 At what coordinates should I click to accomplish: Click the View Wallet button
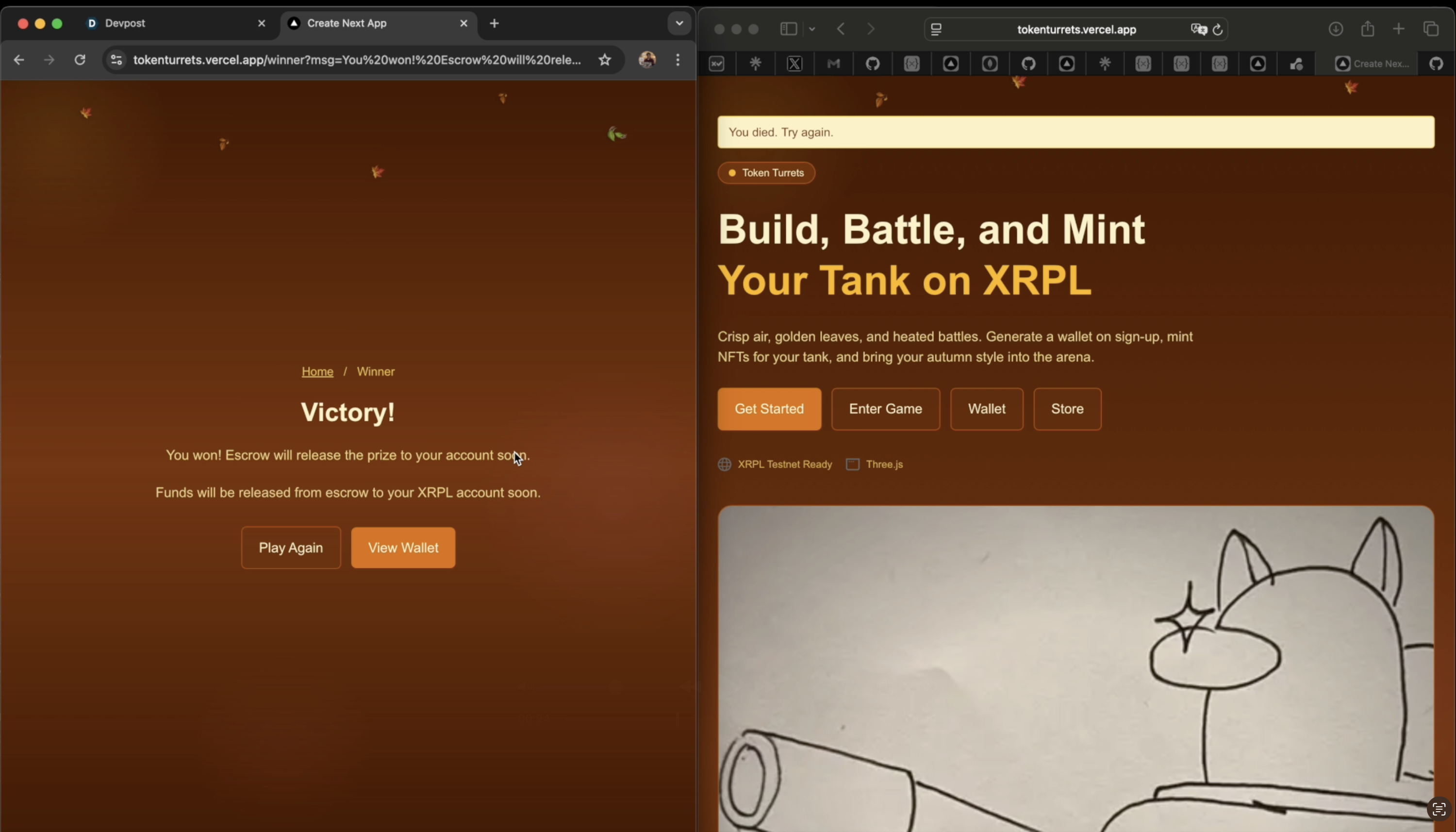click(403, 548)
